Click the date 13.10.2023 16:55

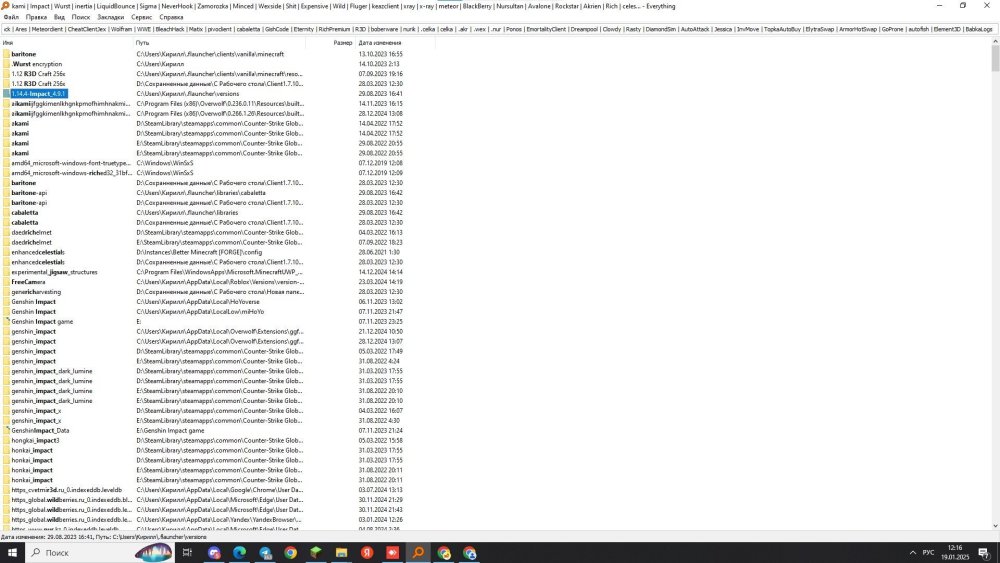380,54
